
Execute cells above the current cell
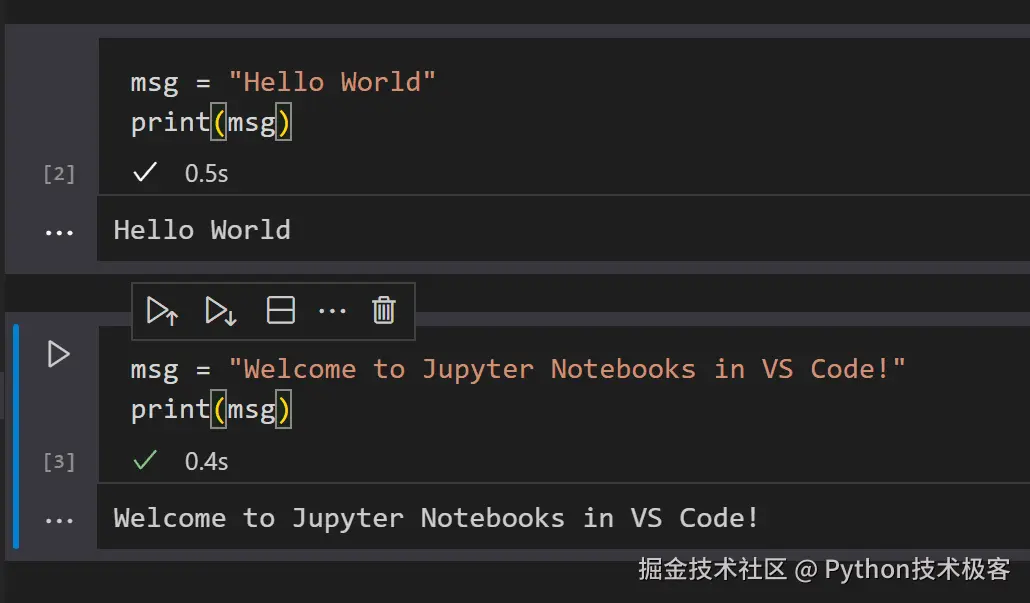162,311
